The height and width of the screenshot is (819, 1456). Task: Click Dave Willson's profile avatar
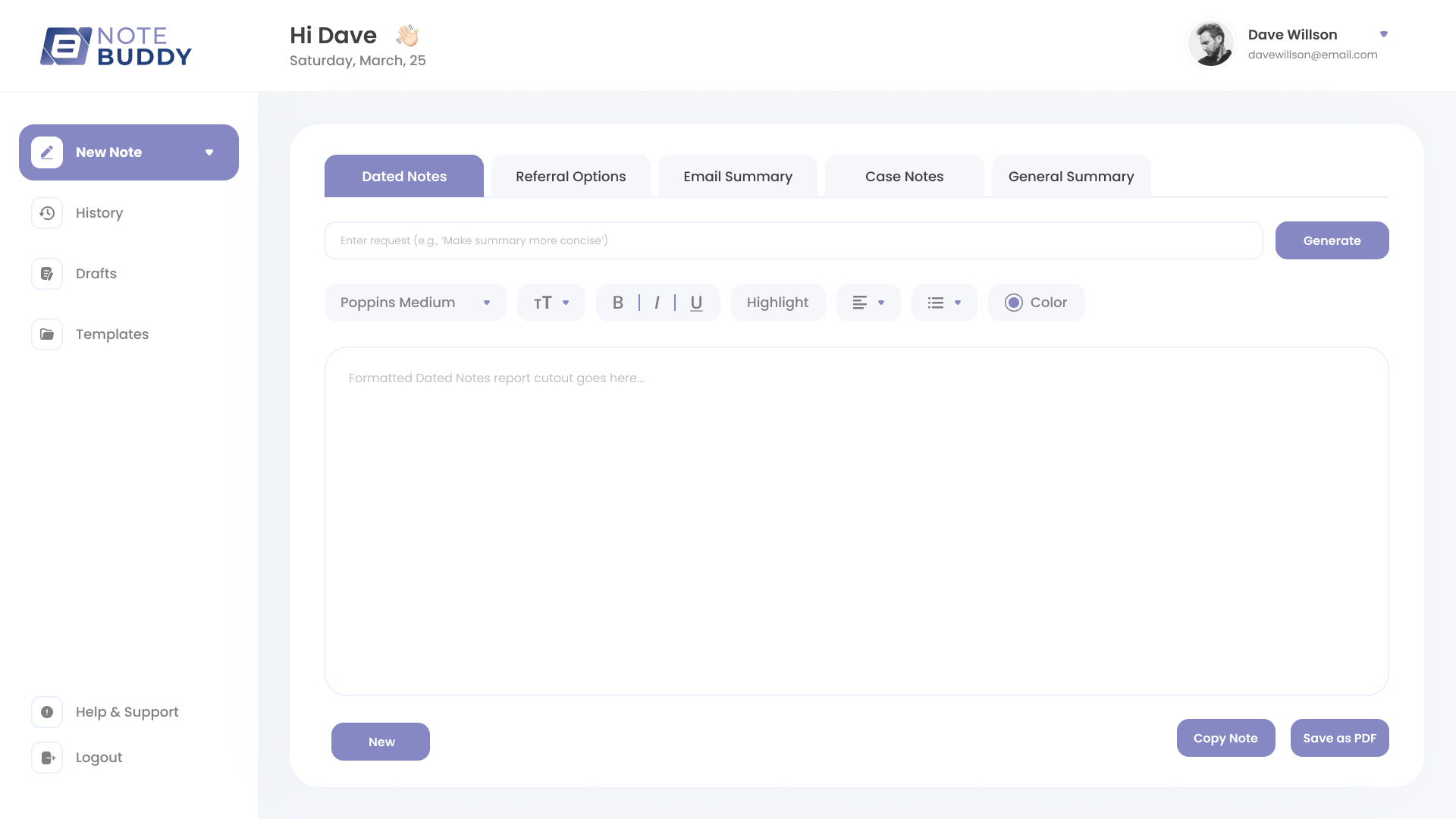point(1210,44)
